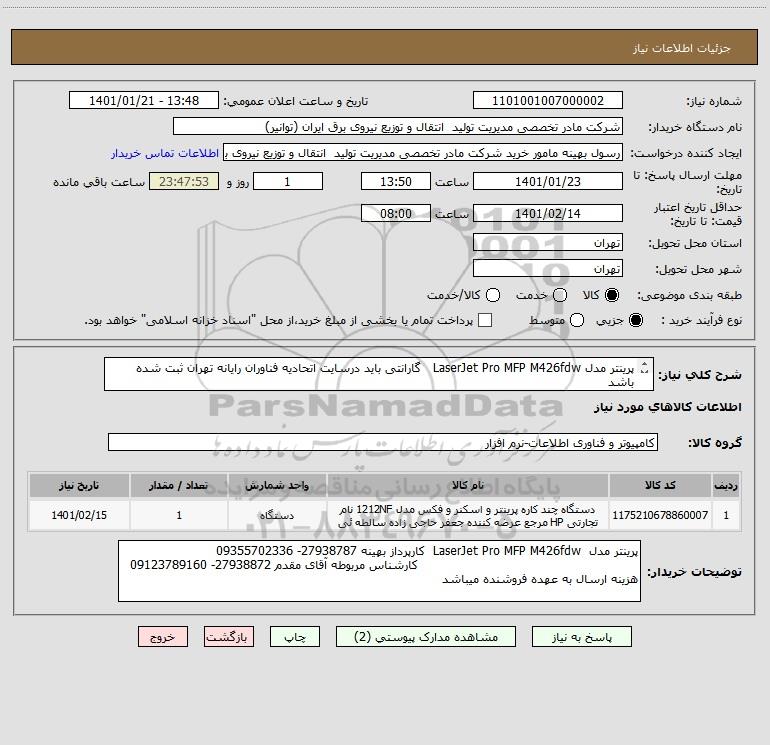Click the اطلاعات کالاهای مورد نیاز heading
The image size is (770, 745).
668,407
